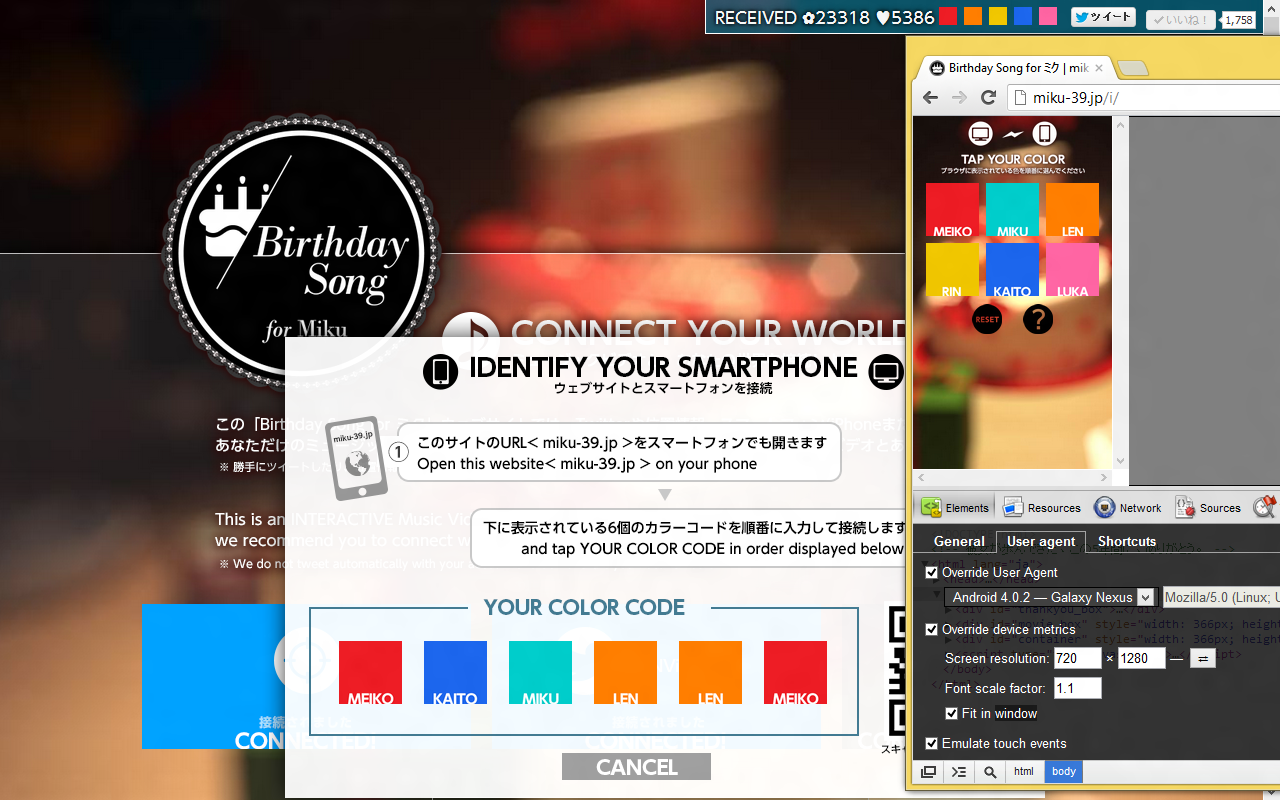
Task: Toggle Emulate touch events checkbox
Action: click(932, 743)
